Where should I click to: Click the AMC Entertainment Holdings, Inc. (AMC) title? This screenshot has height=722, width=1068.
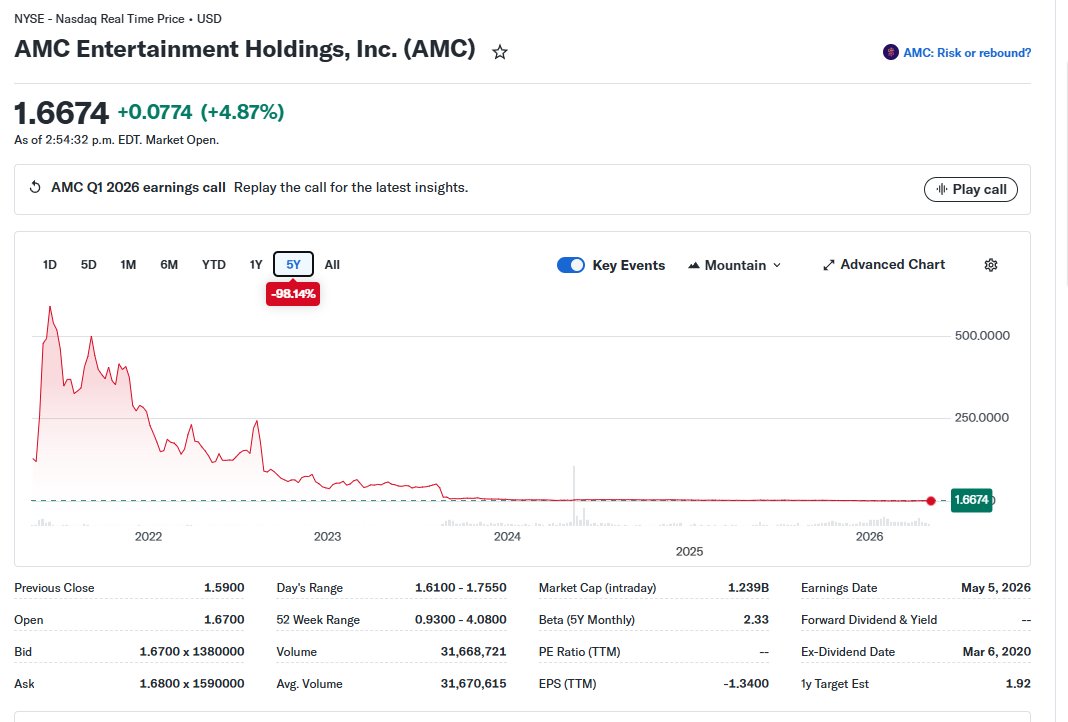[245, 49]
